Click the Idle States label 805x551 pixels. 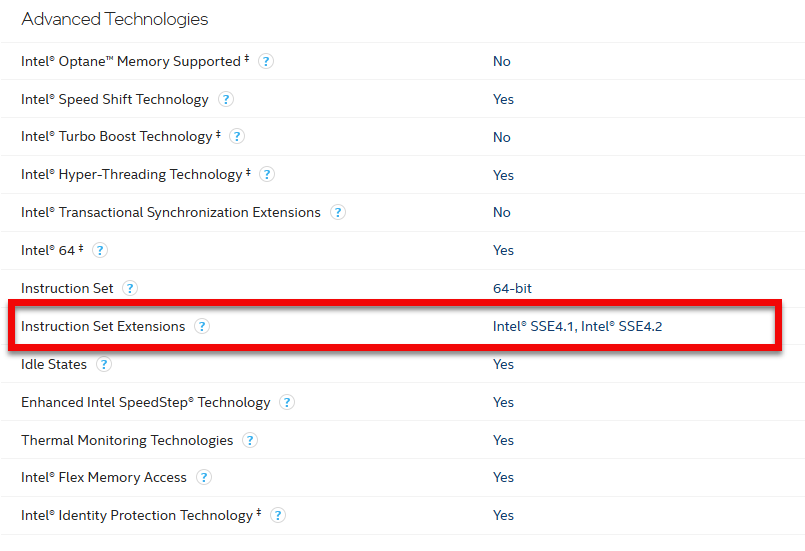(x=54, y=364)
